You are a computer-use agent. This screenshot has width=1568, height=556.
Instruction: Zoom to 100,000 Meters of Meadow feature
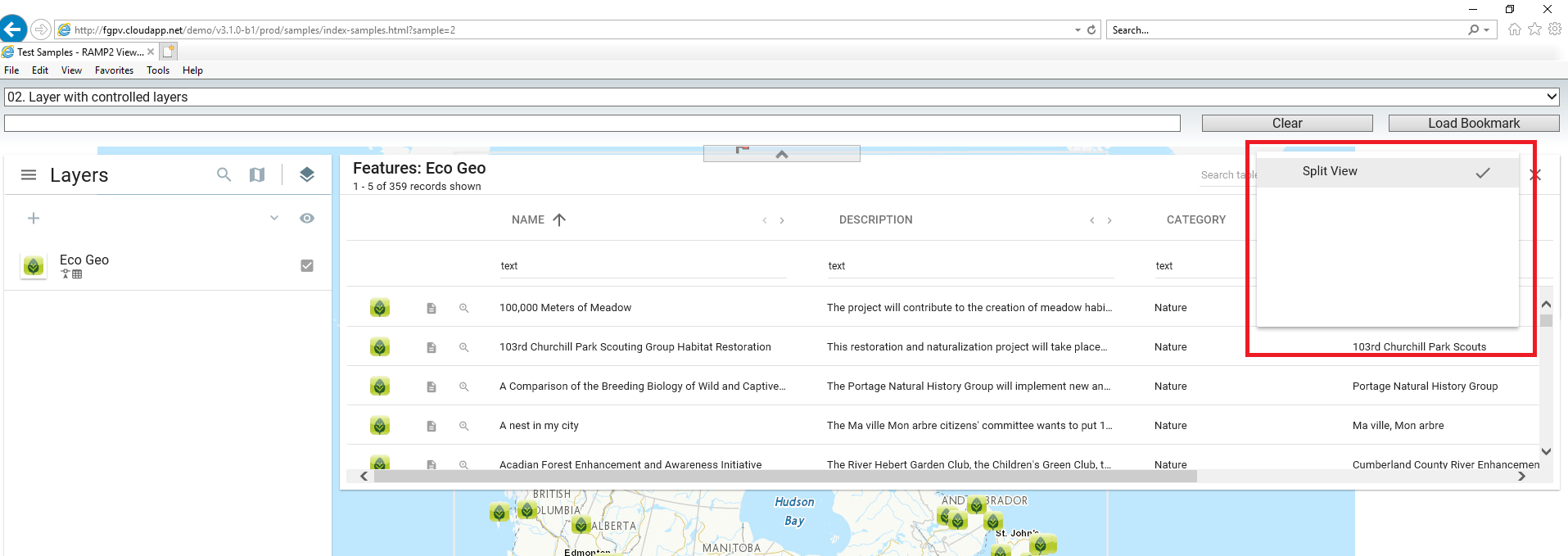[x=463, y=308]
